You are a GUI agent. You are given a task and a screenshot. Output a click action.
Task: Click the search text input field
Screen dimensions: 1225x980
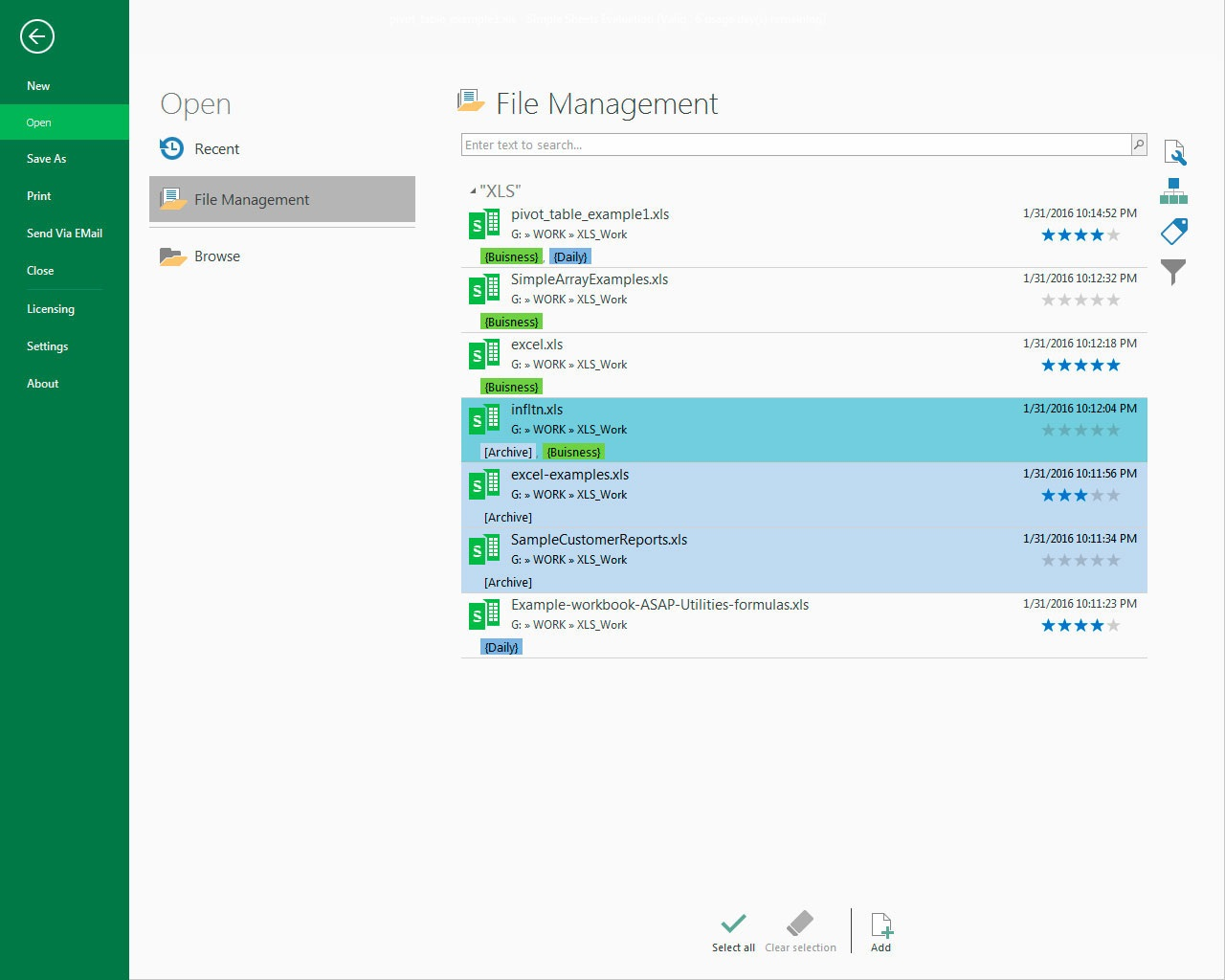[794, 145]
